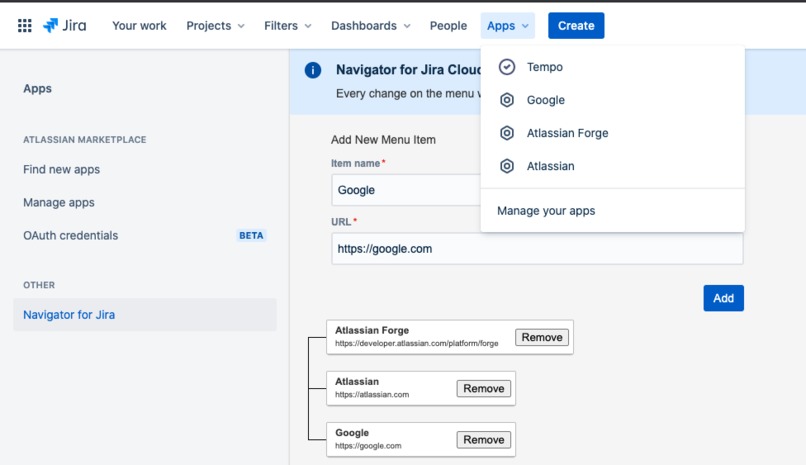Select Google from Apps menu
This screenshot has height=465, width=806.
point(612,100)
